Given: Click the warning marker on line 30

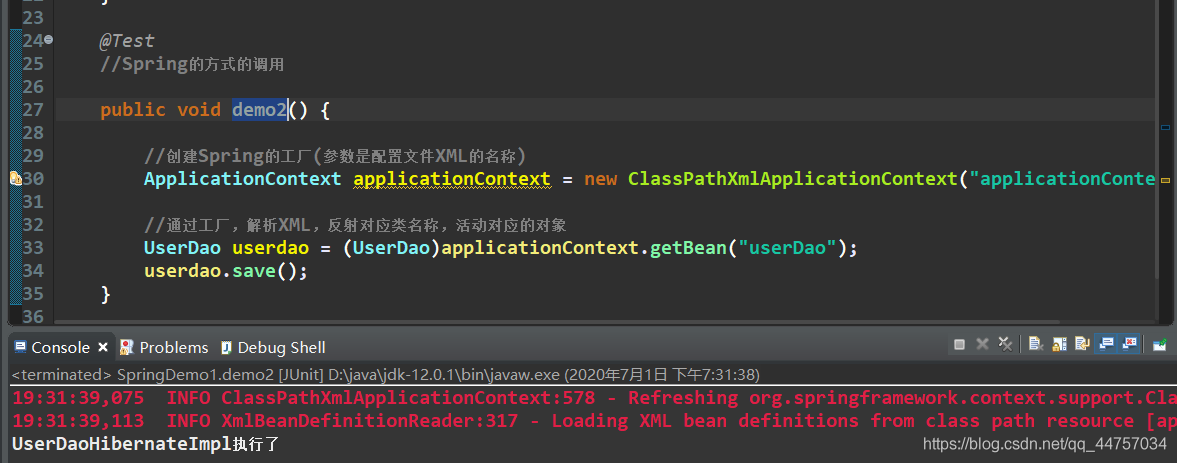Looking at the screenshot, I should point(15,179).
